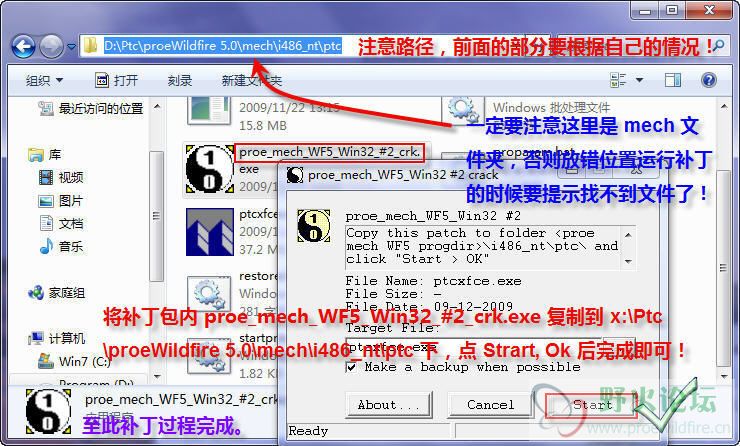Open the view options dropdown arrow

point(639,80)
